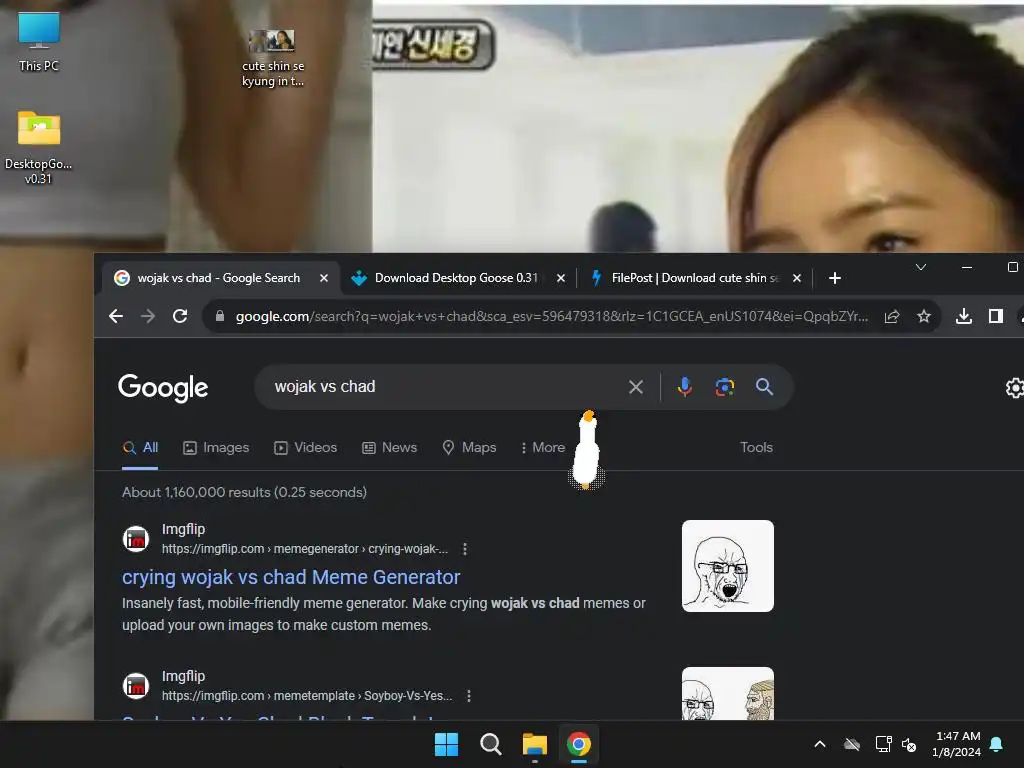The width and height of the screenshot is (1024, 768).
Task: Open the crying wojak thumbnail image
Action: click(x=728, y=566)
